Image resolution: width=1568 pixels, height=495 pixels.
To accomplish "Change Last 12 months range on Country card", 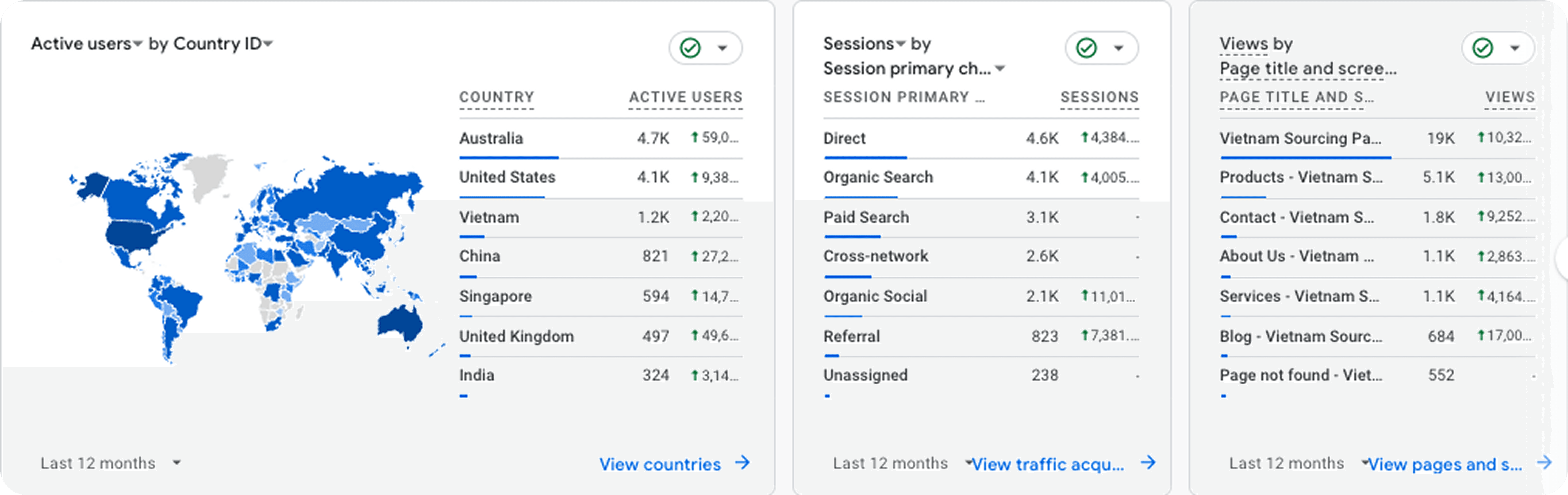I will 110,463.
